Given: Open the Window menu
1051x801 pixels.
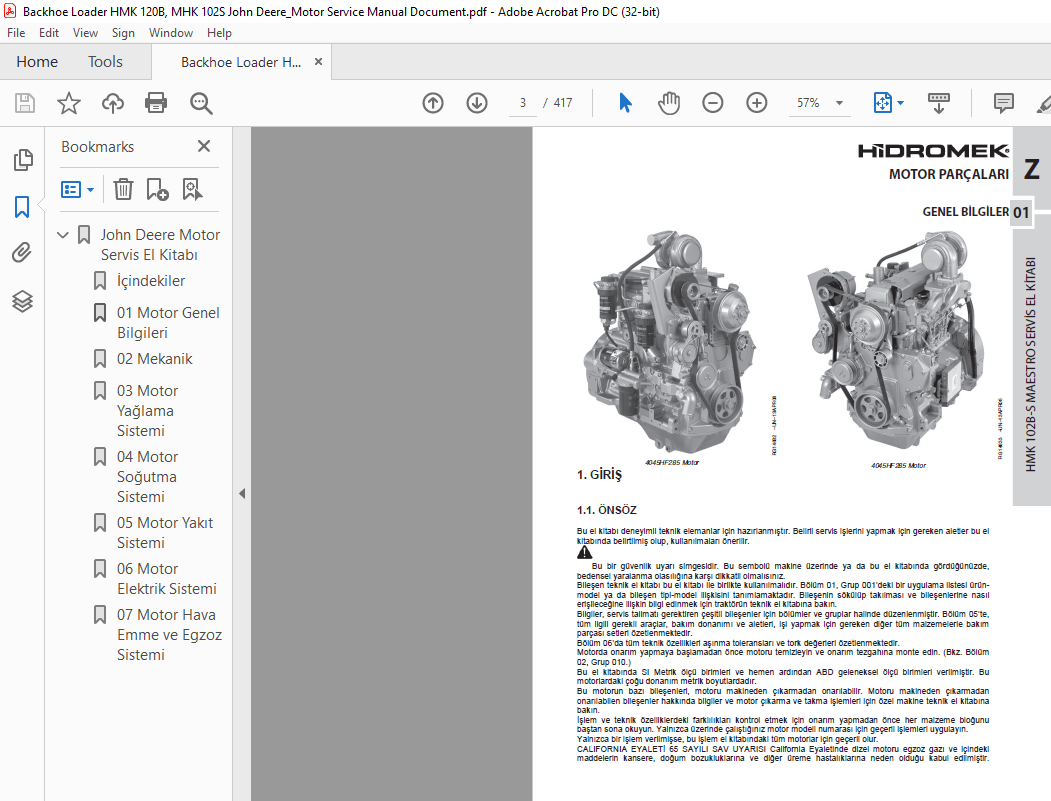Looking at the screenshot, I should point(171,33).
